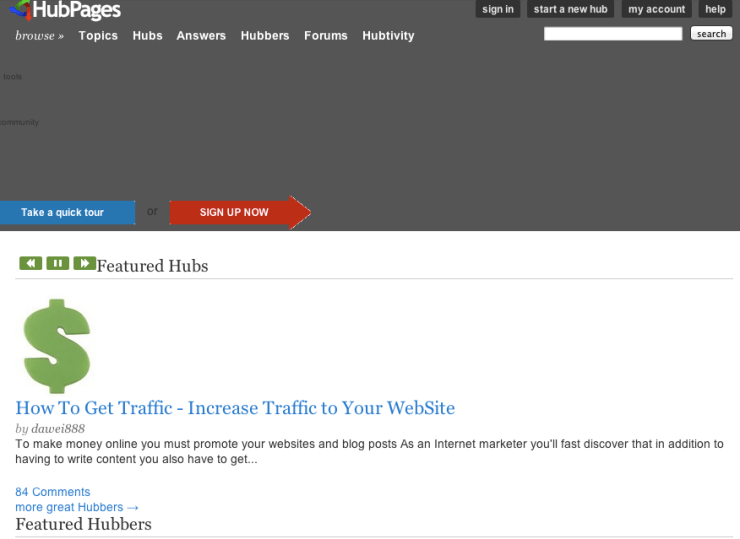Open How To Get Traffic article link

pyautogui.click(x=235, y=408)
